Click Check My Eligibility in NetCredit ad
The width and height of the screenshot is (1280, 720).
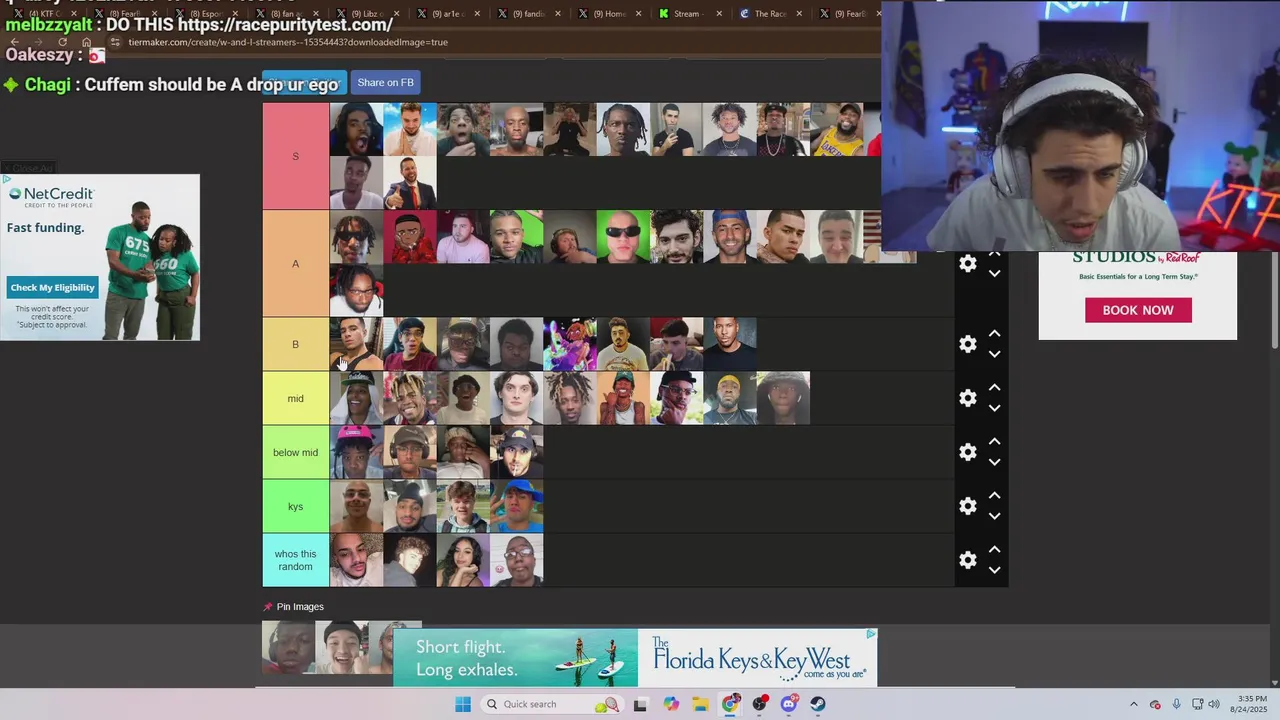coord(52,287)
